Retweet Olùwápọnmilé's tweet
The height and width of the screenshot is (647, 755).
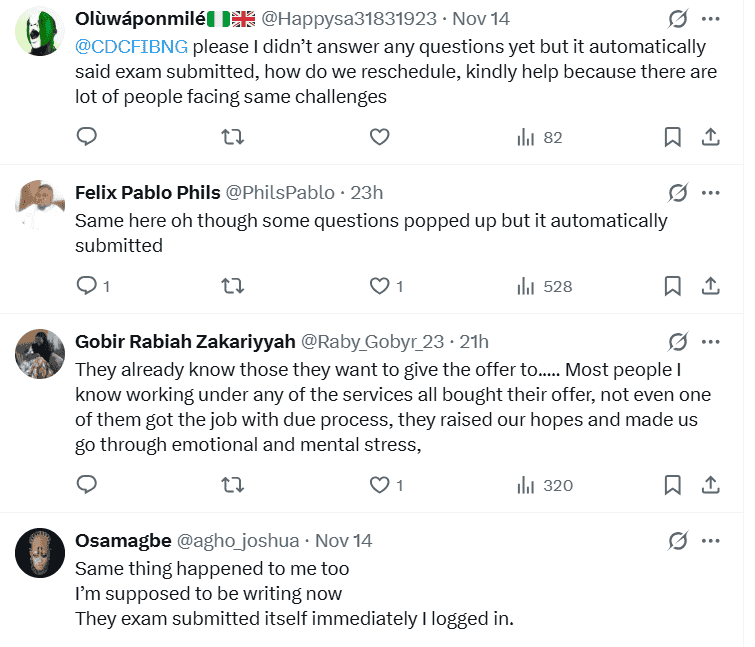[x=232, y=137]
